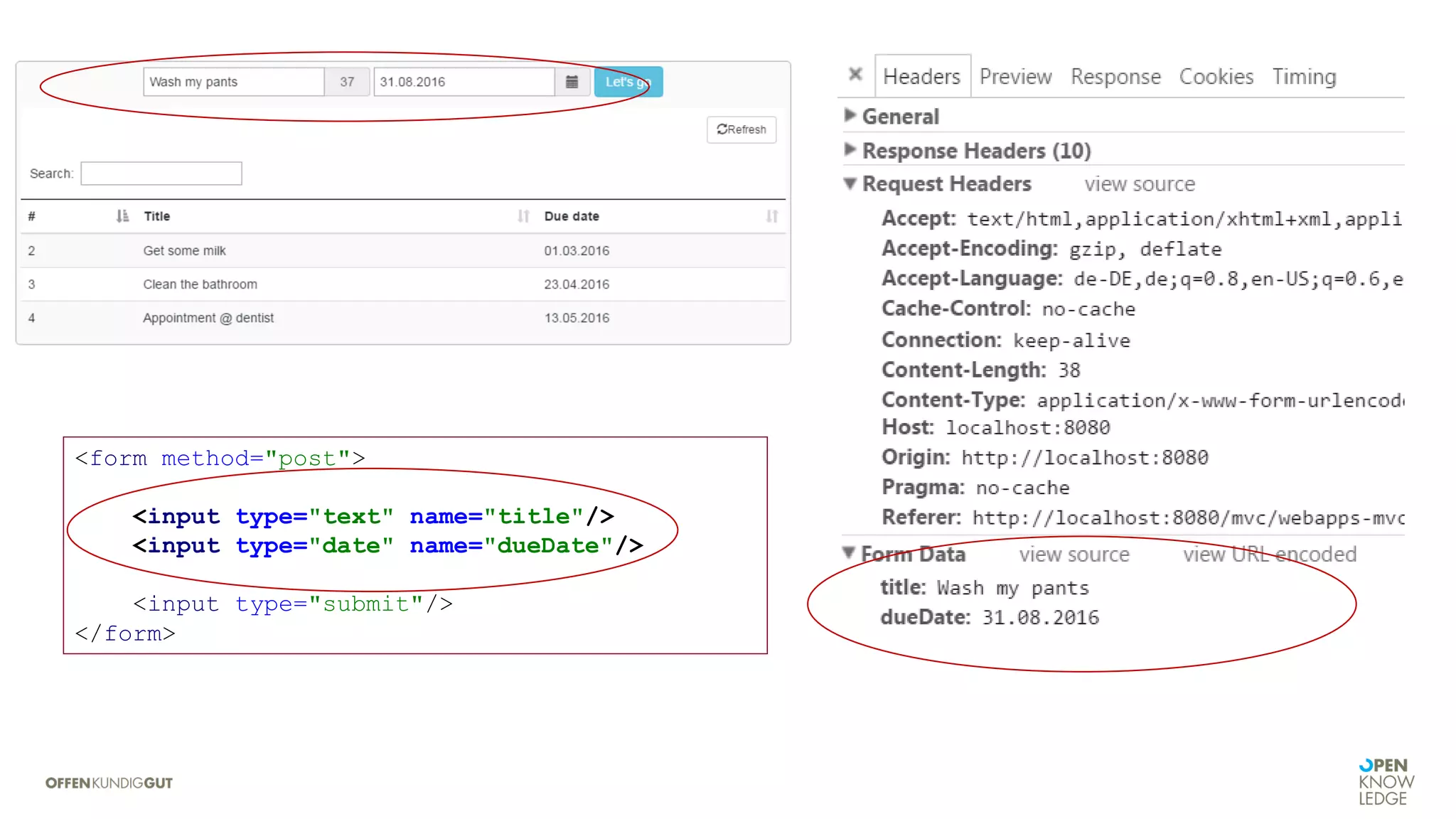Open the Timing tab
Screen dimensions: 1456x819
pyautogui.click(x=1304, y=76)
